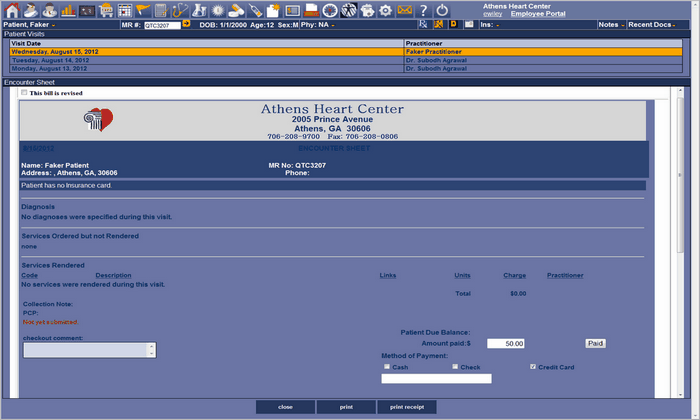Click the sunburst toolbar icon
Image resolution: width=700 pixels, height=420 pixels.
(217, 10)
